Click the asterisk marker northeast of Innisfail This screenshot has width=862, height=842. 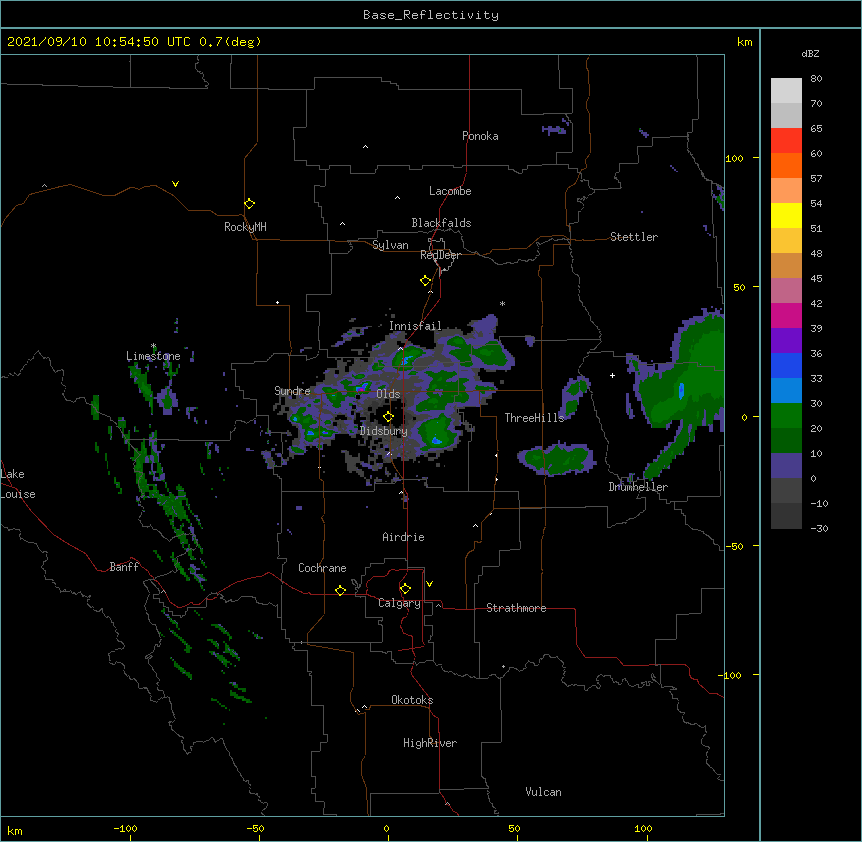(x=502, y=303)
